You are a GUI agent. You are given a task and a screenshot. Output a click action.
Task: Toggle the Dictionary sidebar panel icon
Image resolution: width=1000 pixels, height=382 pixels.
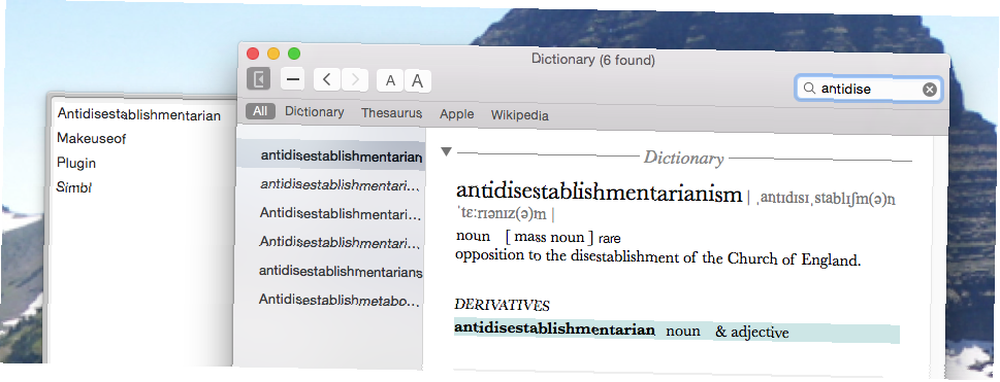pos(258,79)
